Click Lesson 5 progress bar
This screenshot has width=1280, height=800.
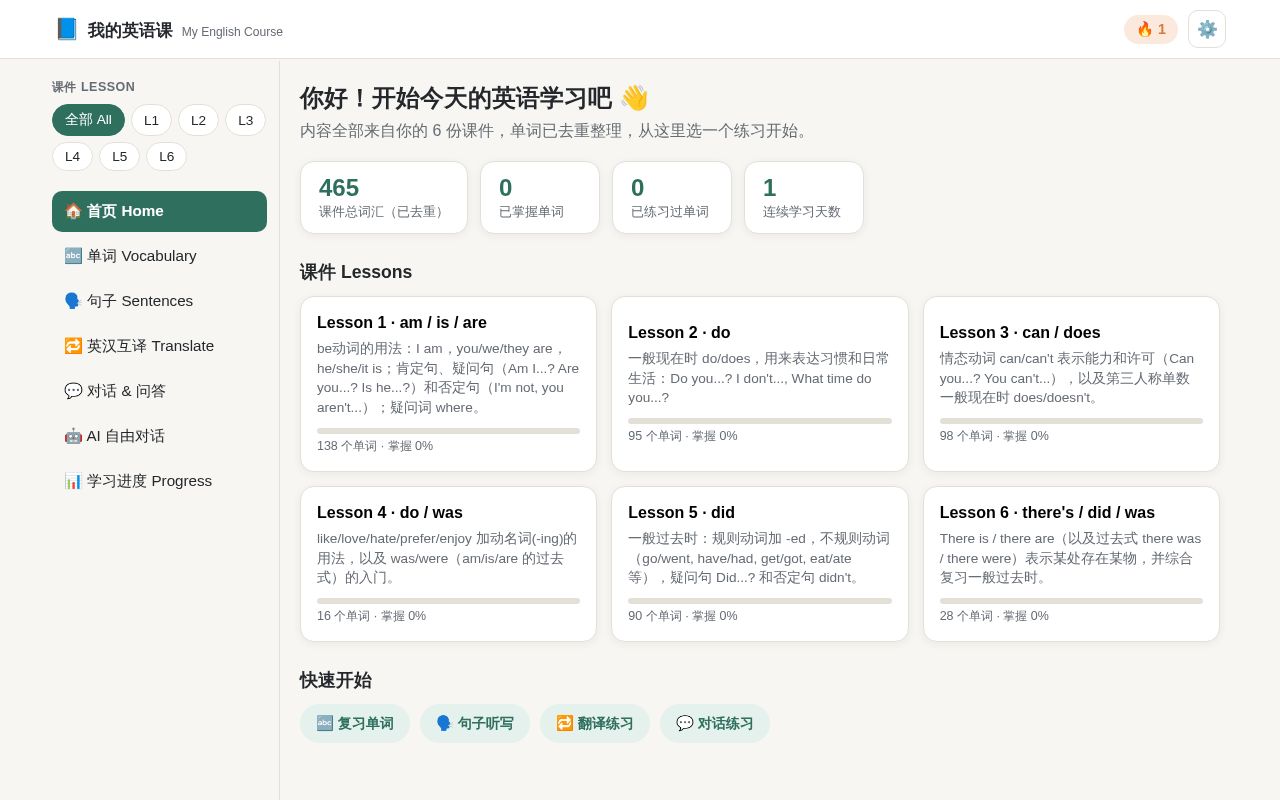point(760,601)
